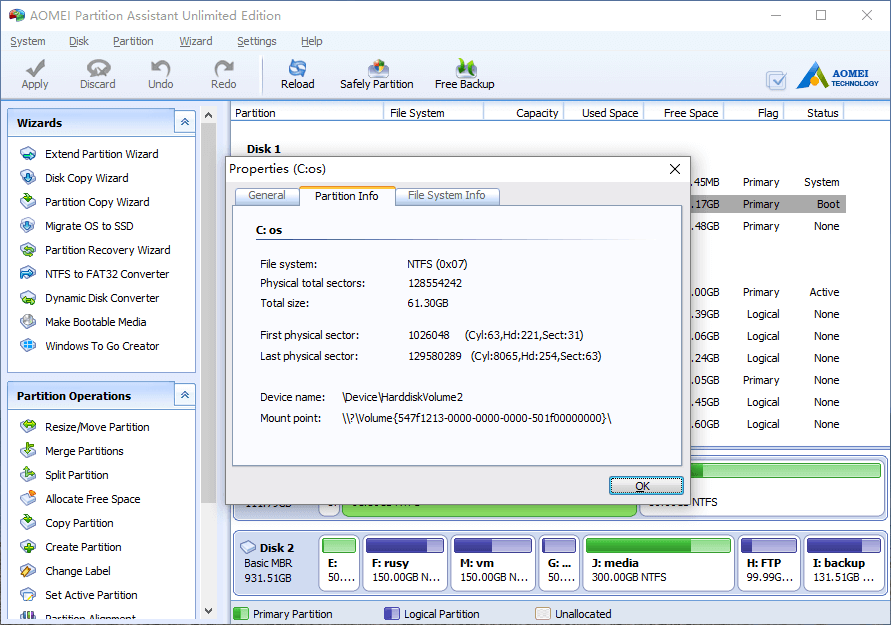The height and width of the screenshot is (625, 891).
Task: Click the Reload toolbar icon
Action: tap(297, 68)
